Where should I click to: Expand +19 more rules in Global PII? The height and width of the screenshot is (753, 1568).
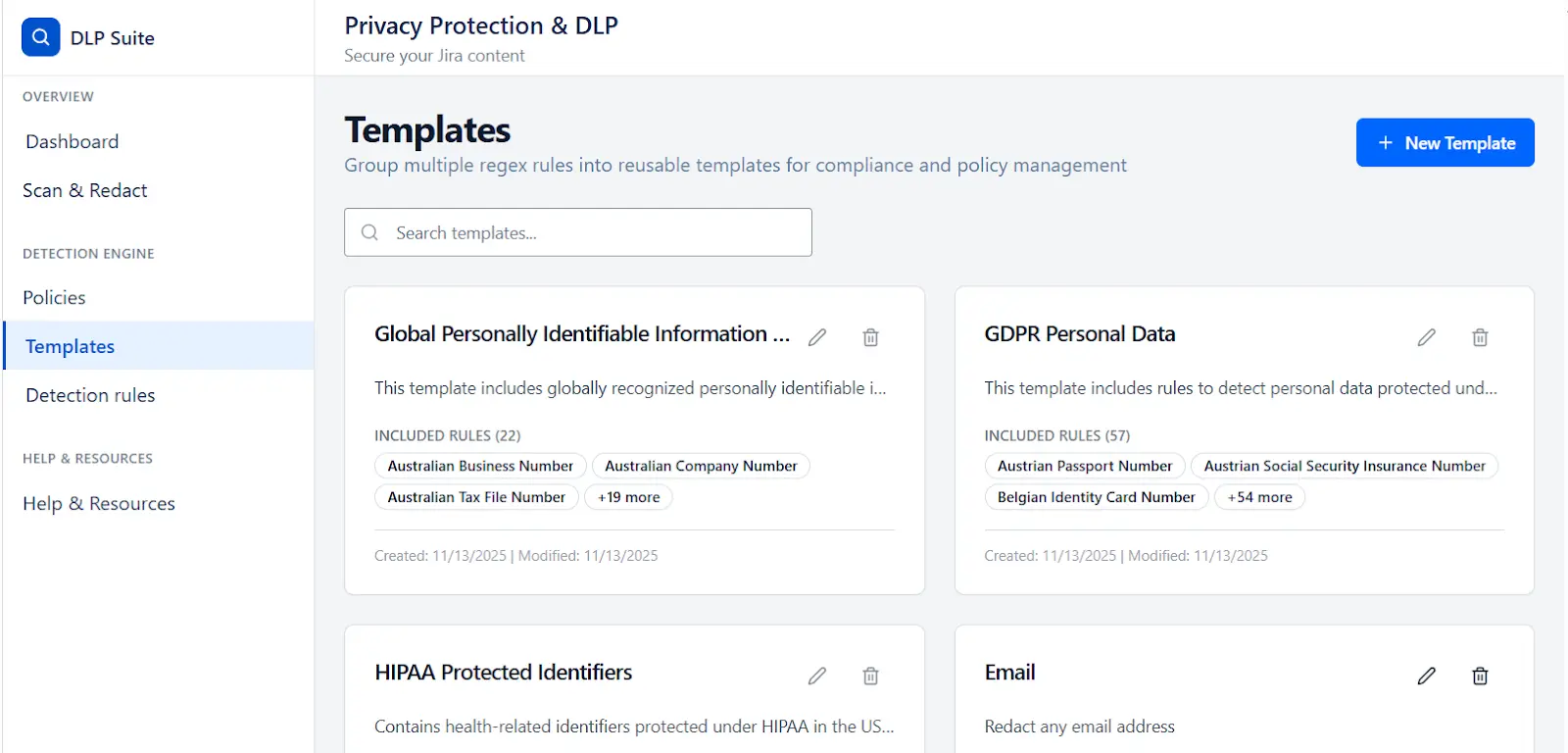pyautogui.click(x=628, y=497)
